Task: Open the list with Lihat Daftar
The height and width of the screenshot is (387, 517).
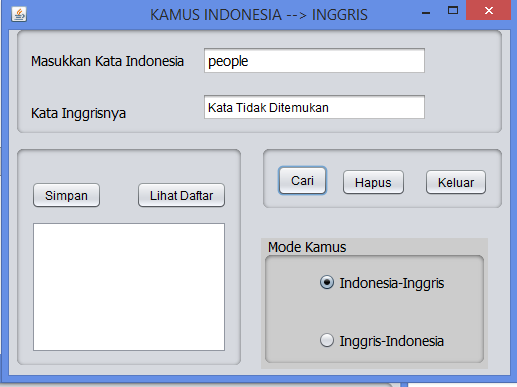Action: coord(181,195)
